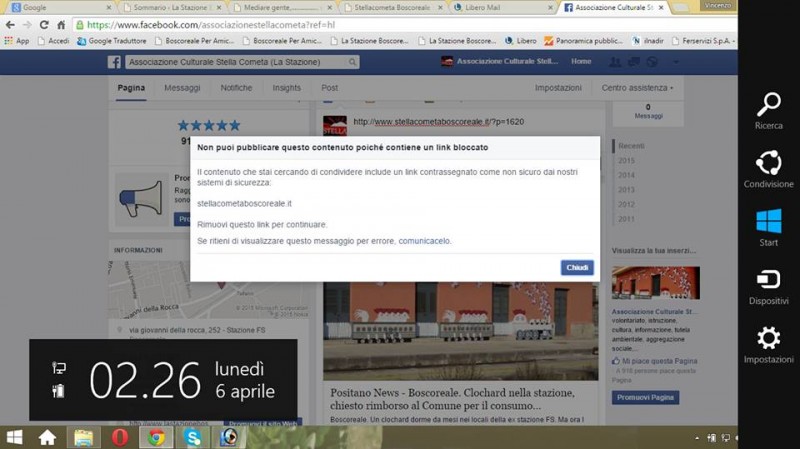Close the blocked link dialog with Chiudi
The height and width of the screenshot is (449, 800).
click(577, 267)
